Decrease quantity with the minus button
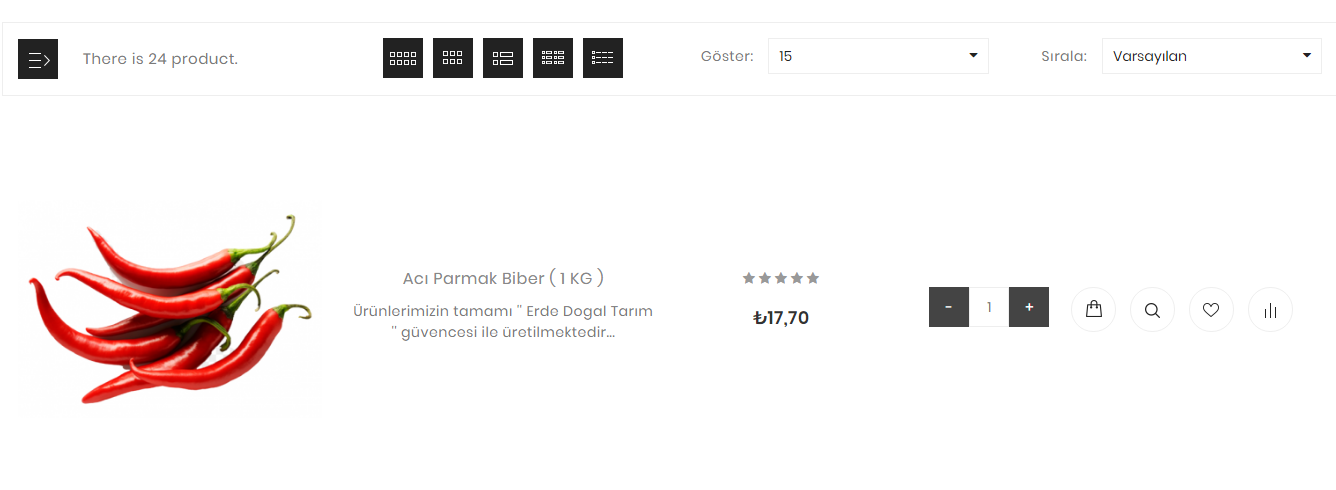The height and width of the screenshot is (490, 1336). click(949, 307)
